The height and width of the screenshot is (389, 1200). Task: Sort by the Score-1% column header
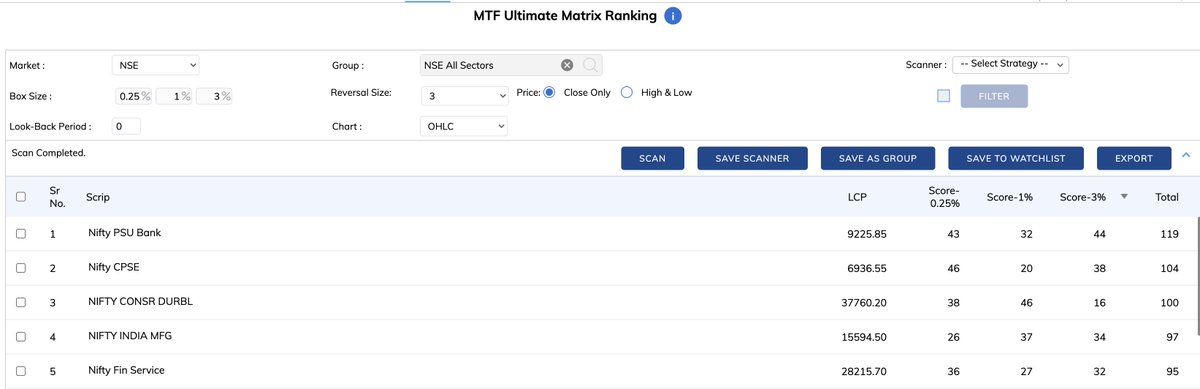point(1009,197)
